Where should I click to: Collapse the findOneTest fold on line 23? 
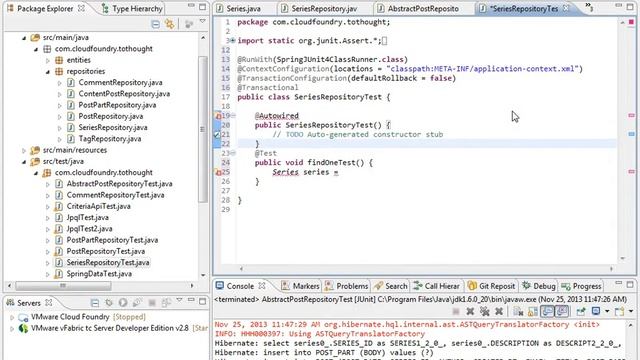233,153
